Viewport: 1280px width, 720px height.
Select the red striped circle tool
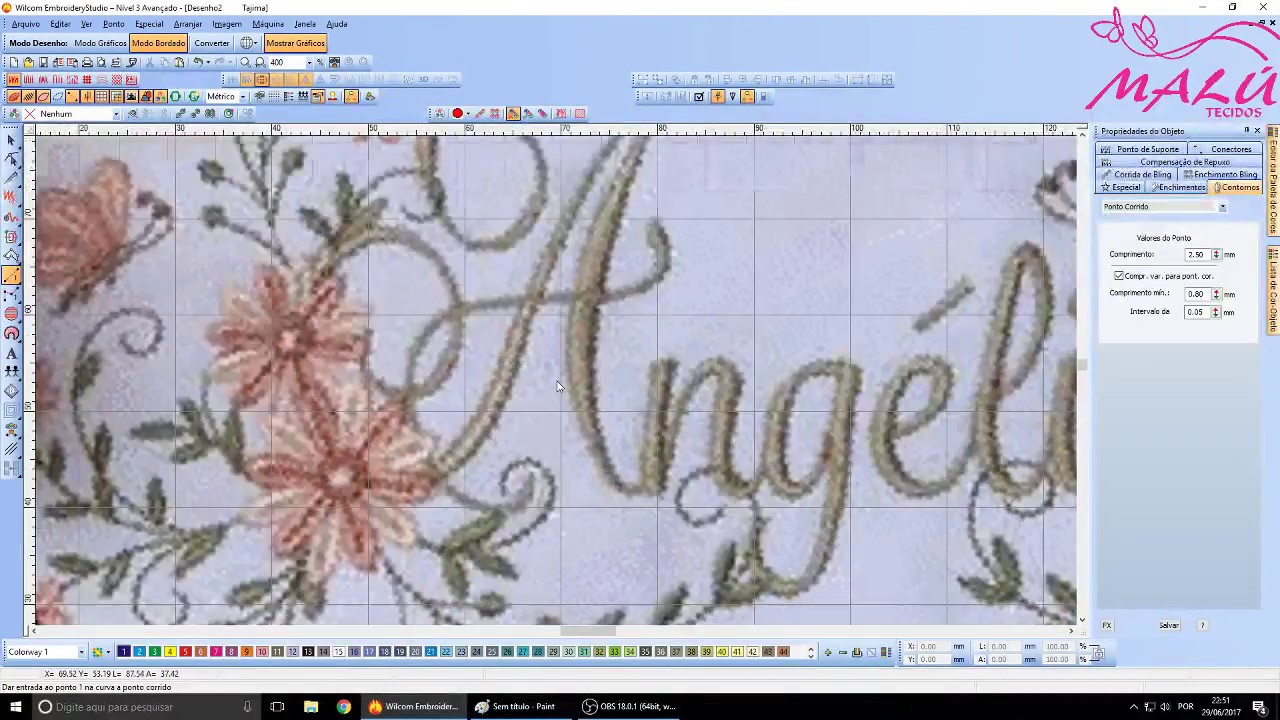[x=11, y=314]
